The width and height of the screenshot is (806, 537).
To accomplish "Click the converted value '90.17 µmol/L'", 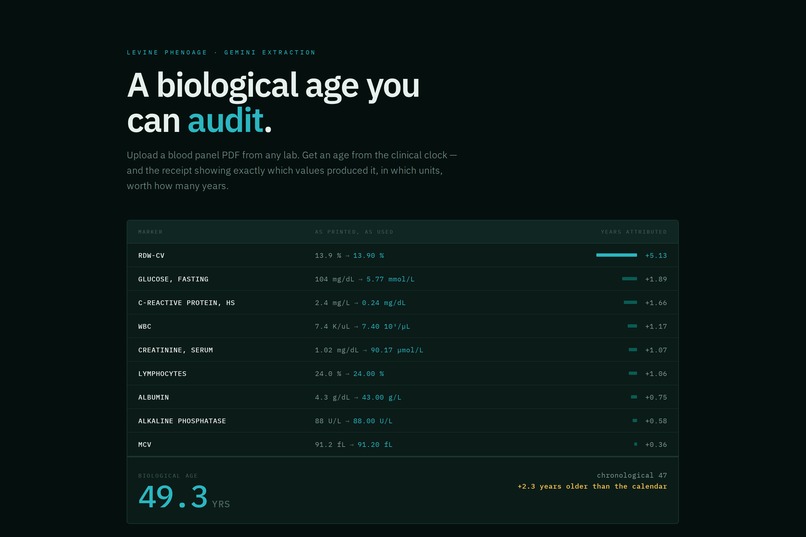I will (397, 350).
